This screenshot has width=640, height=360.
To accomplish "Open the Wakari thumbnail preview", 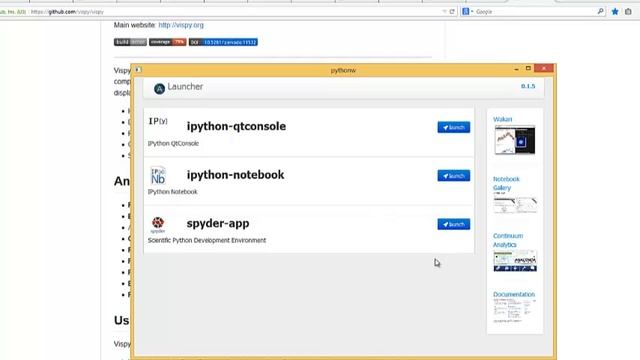I will [x=515, y=140].
